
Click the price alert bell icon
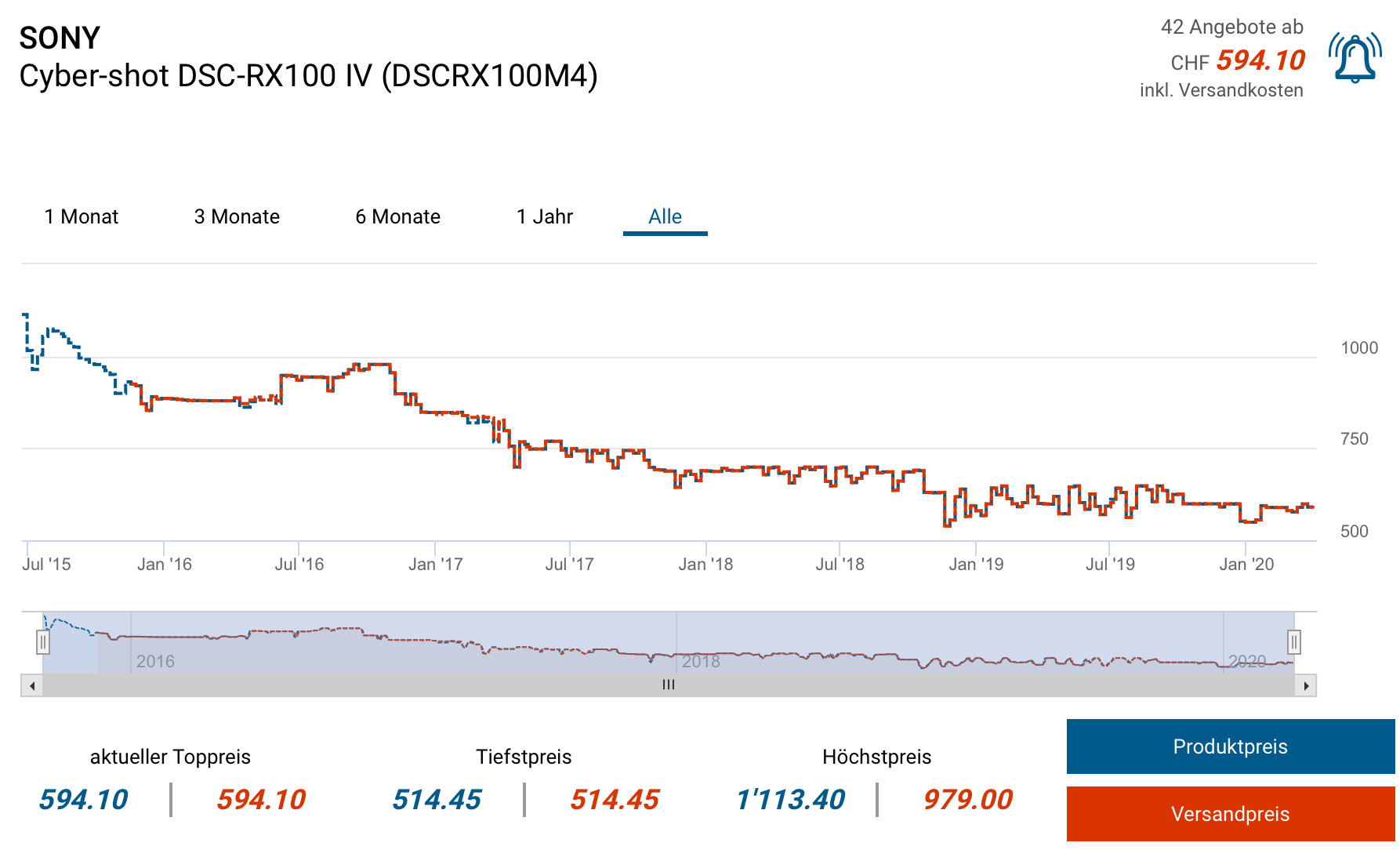tap(1355, 58)
